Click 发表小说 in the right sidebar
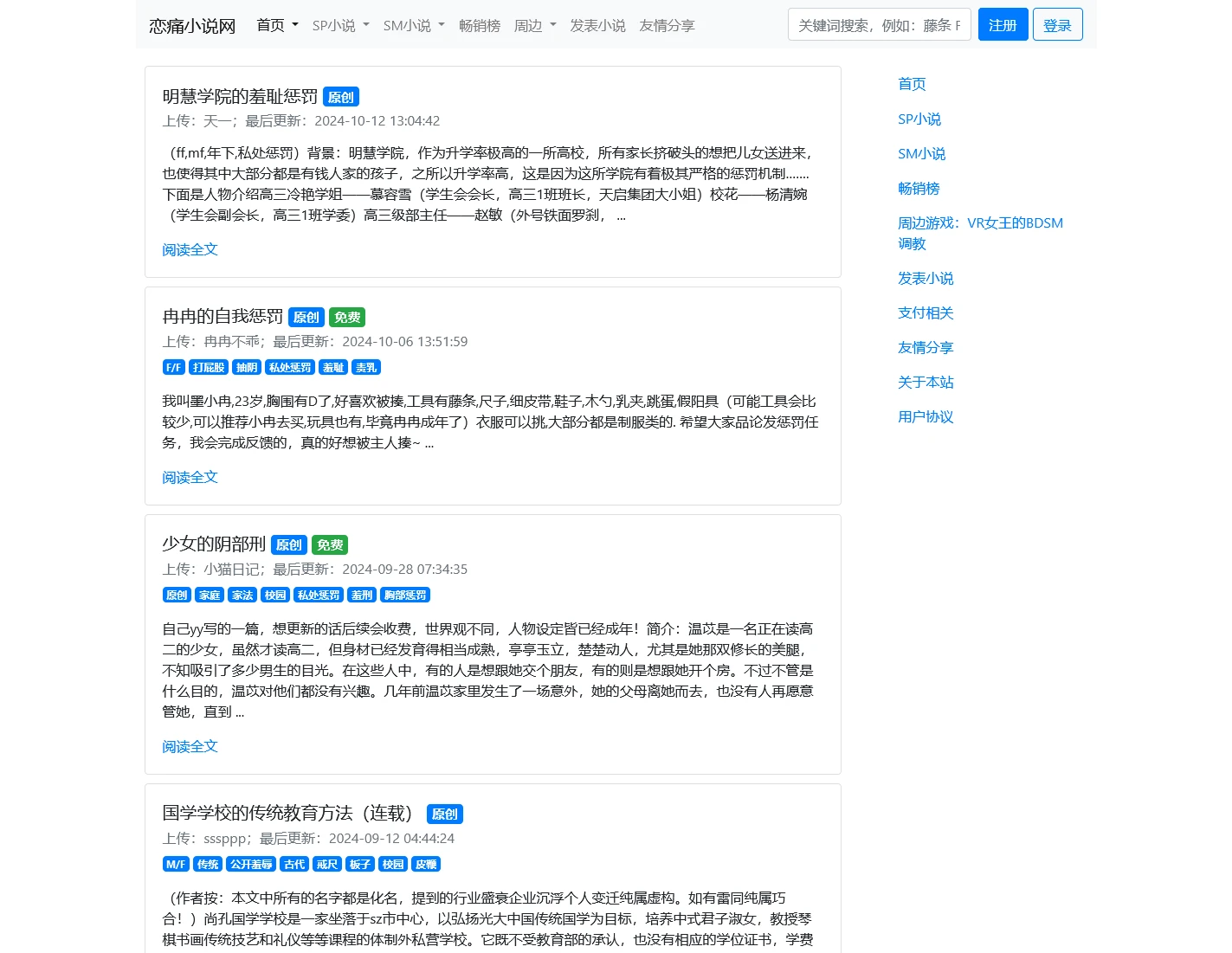This screenshot has width=1232, height=953. (926, 278)
